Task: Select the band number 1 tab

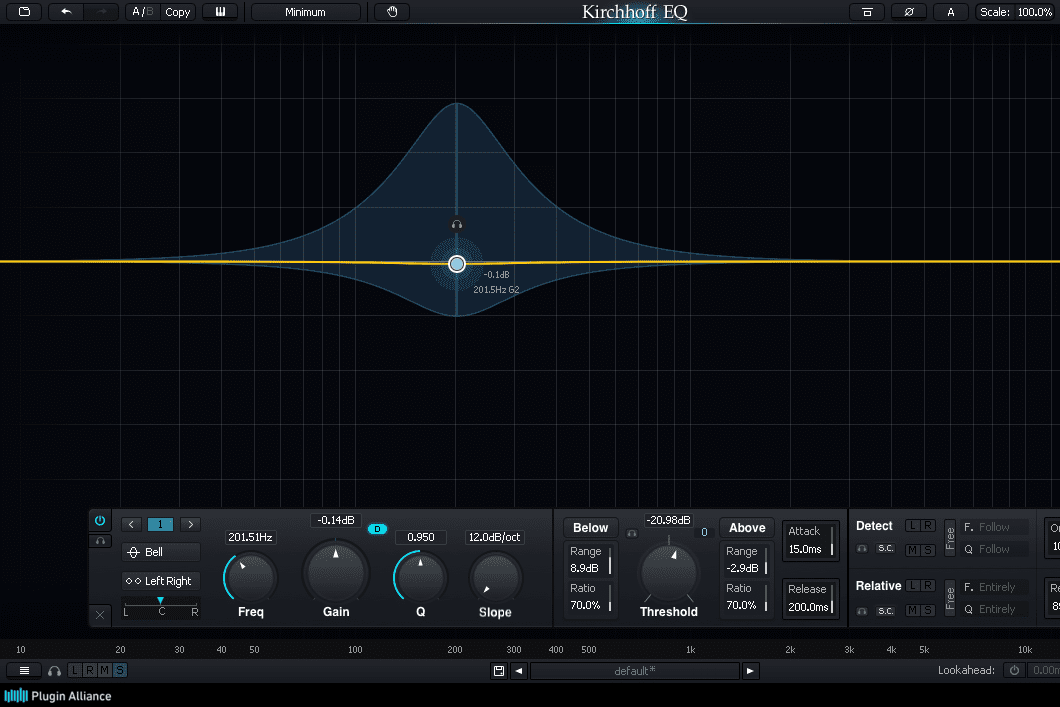Action: tap(160, 525)
